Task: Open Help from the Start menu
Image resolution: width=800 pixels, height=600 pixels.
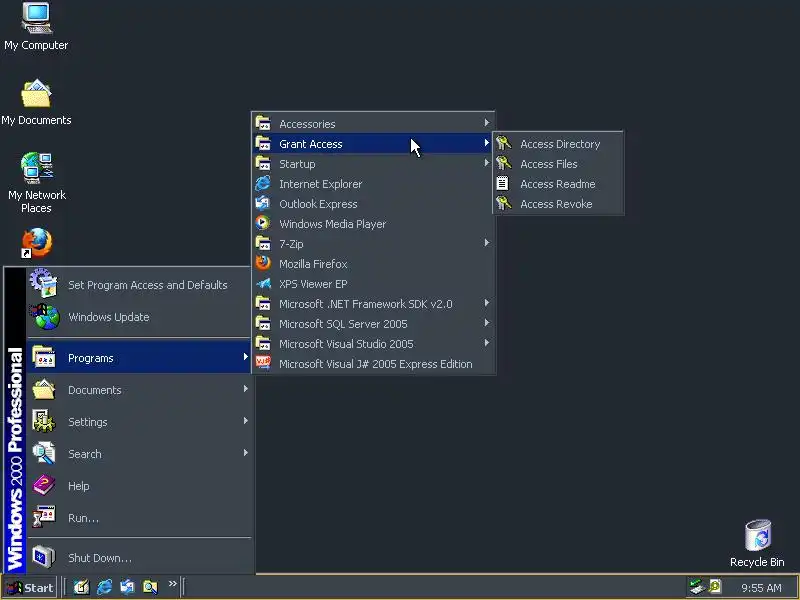Action: point(139,486)
